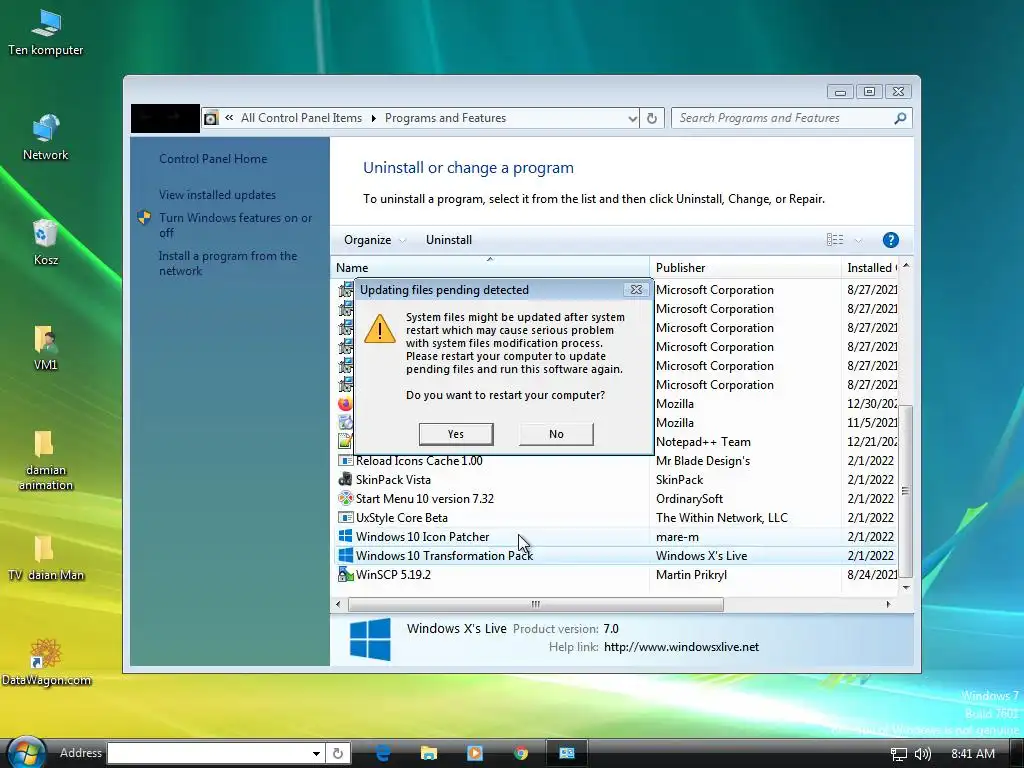The height and width of the screenshot is (768, 1024).
Task: Open the Kosz recycle bin icon
Action: (x=46, y=242)
